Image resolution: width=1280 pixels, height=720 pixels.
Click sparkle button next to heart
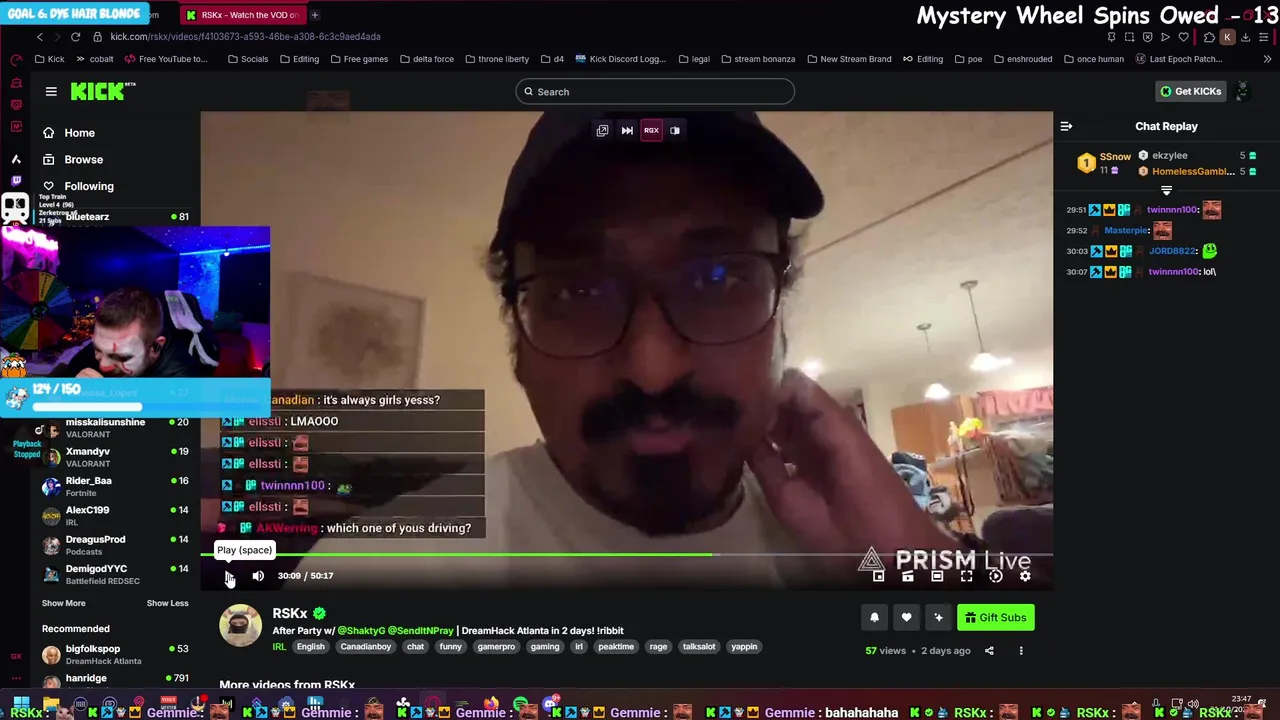pyautogui.click(x=938, y=618)
